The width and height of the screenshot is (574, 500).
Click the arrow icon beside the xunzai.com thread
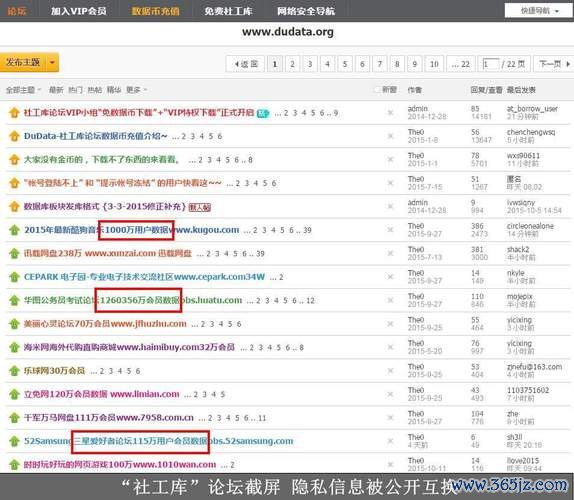click(14, 254)
